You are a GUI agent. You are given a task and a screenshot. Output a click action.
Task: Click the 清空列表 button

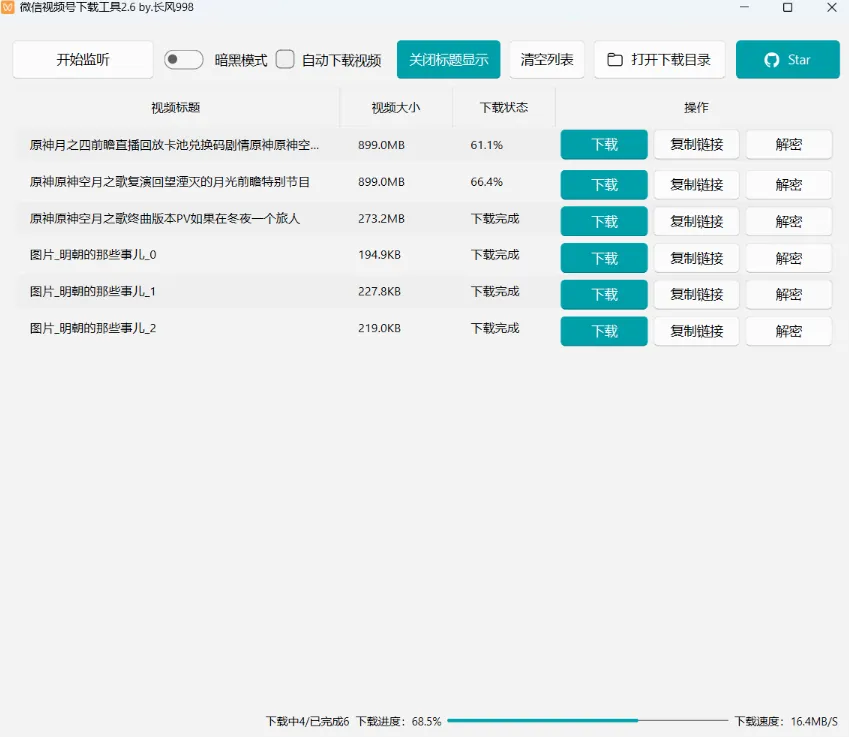(x=547, y=60)
